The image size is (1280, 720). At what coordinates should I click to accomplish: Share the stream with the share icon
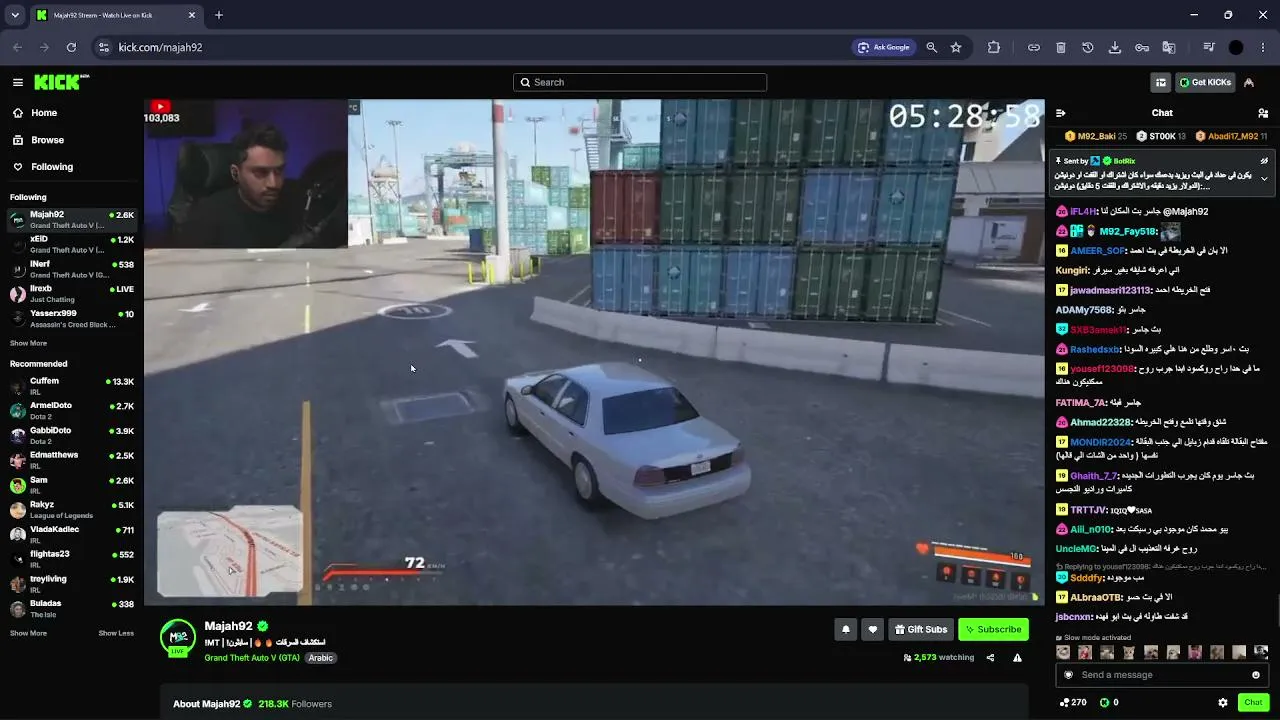tap(990, 658)
